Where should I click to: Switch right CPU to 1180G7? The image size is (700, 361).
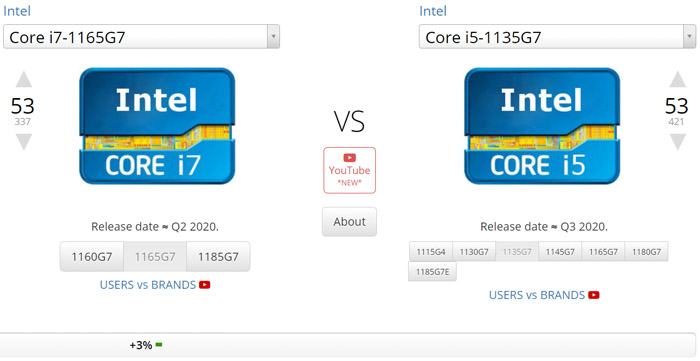coord(646,252)
